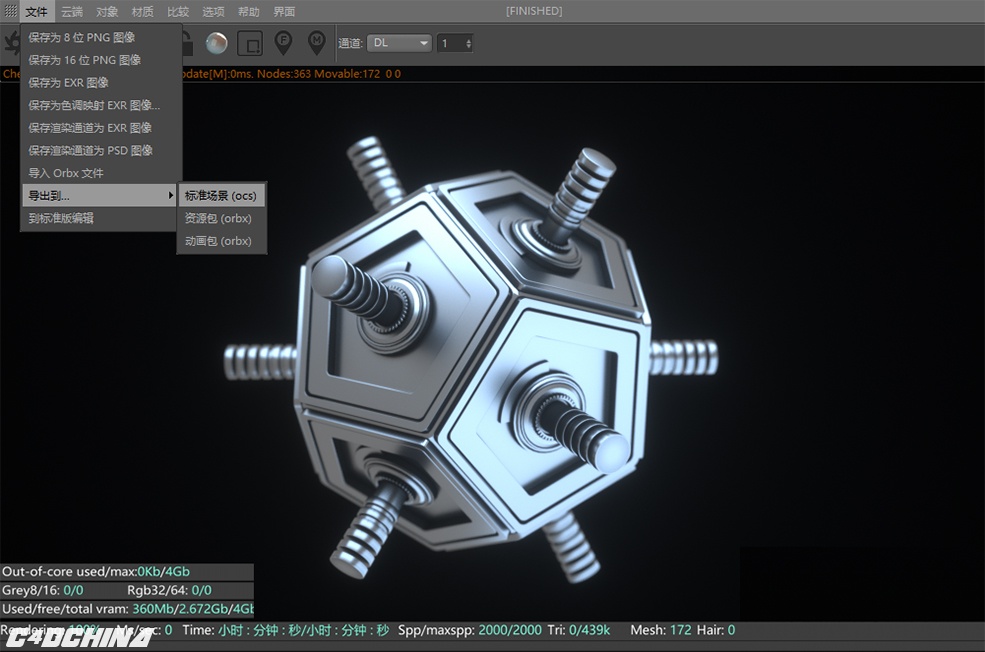This screenshot has height=652, width=985.
Task: Click the lock resolution padlock icon
Action: (187, 43)
